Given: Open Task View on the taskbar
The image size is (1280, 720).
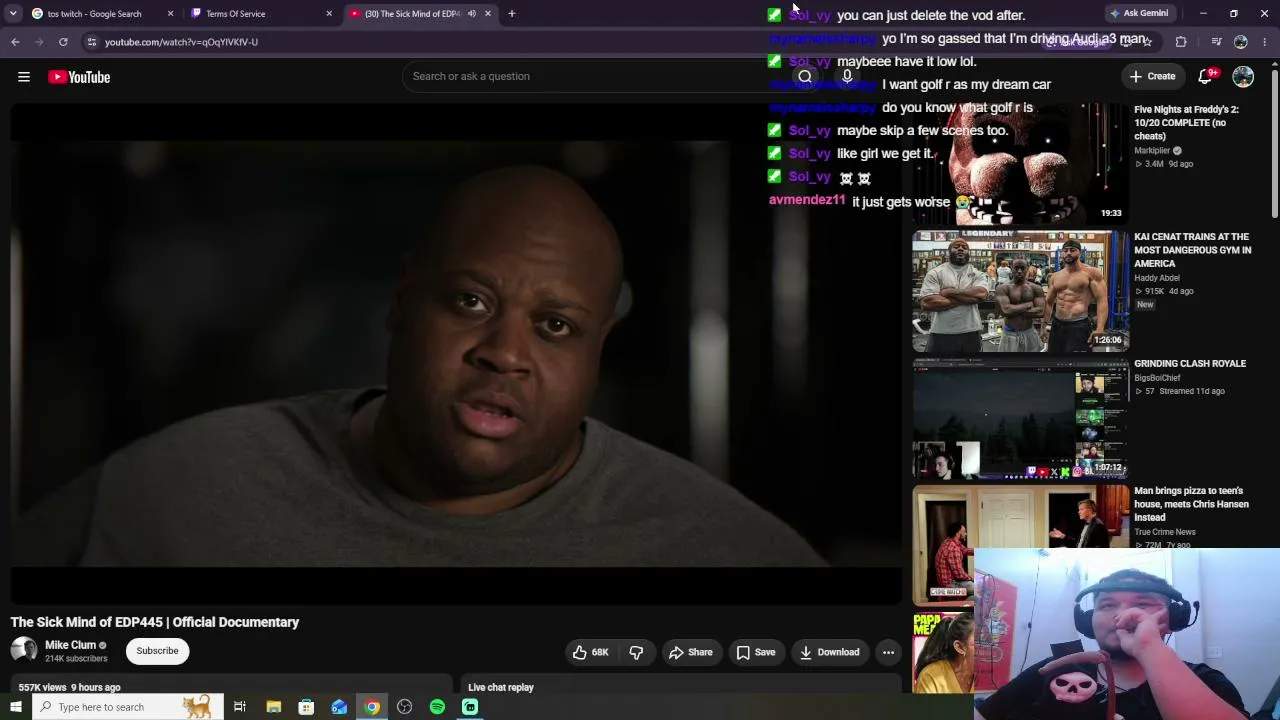Looking at the screenshot, I should [x=240, y=707].
